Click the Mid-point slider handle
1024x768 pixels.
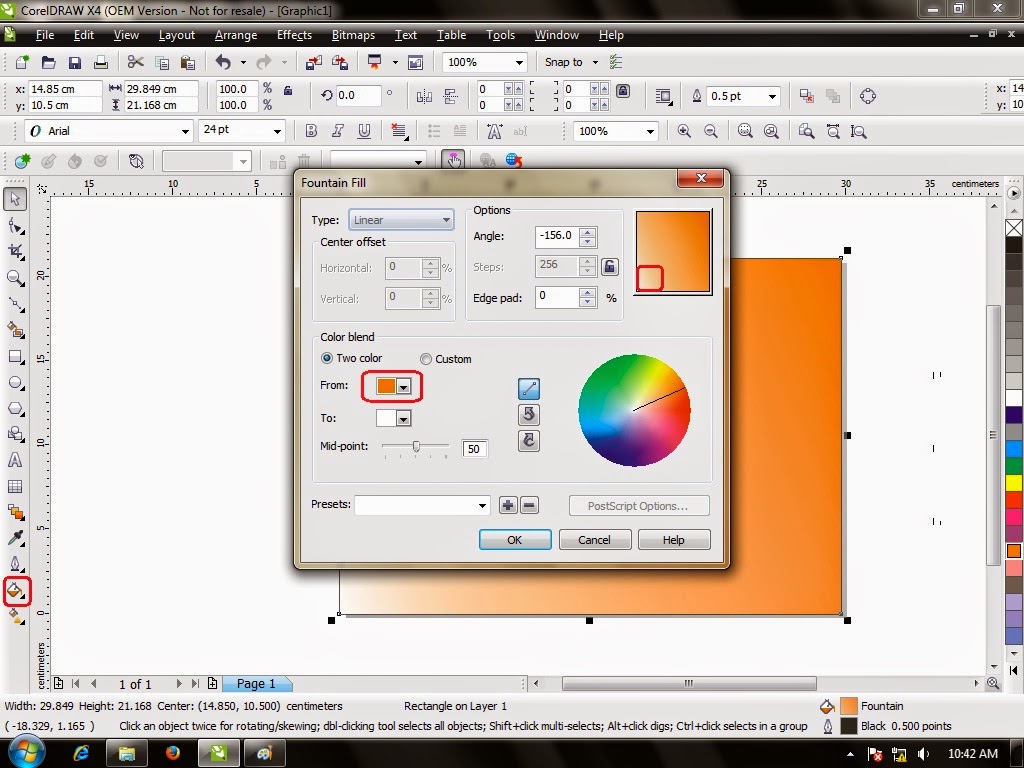coord(416,446)
